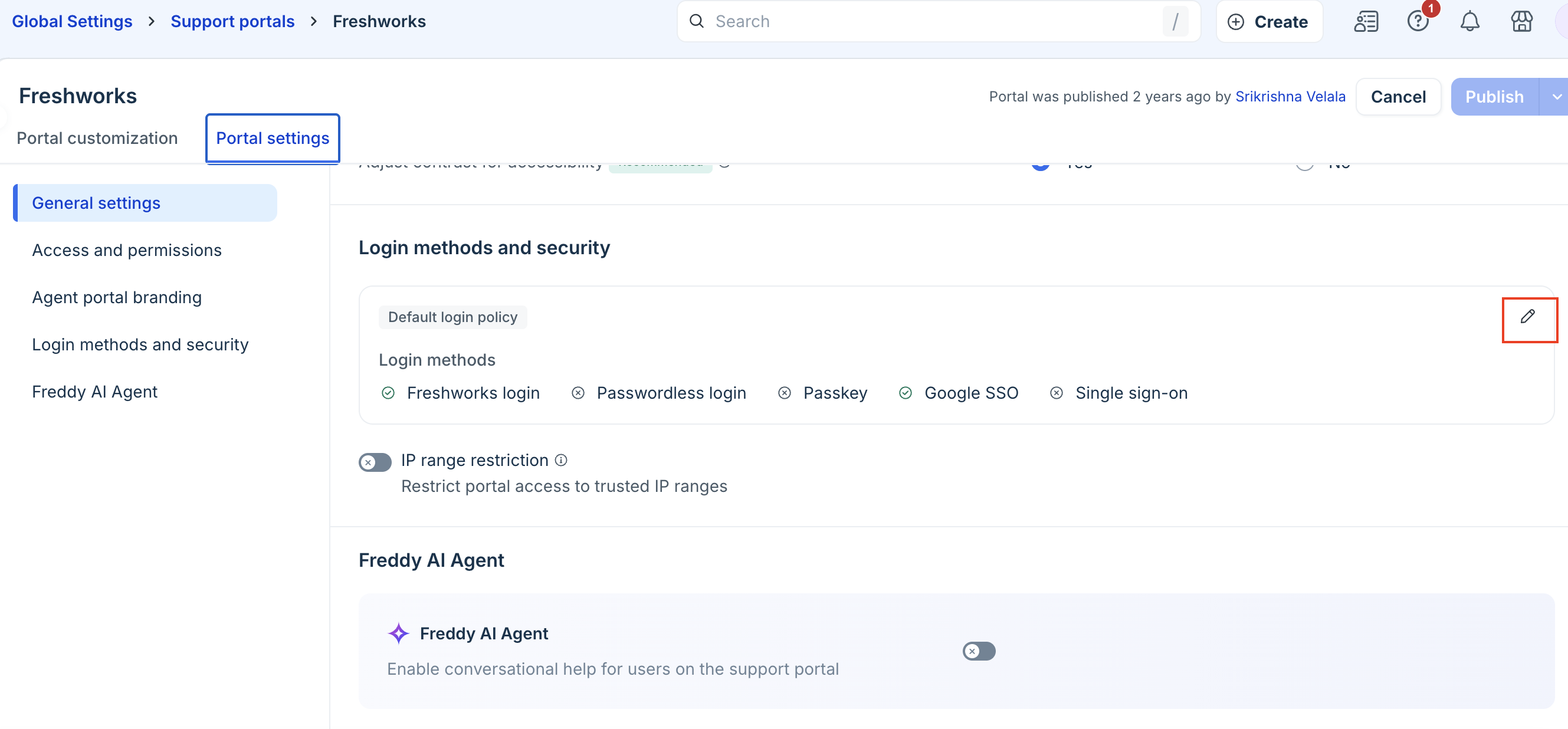Go to Access and permissions section
The height and width of the screenshot is (729, 1568).
(x=127, y=250)
